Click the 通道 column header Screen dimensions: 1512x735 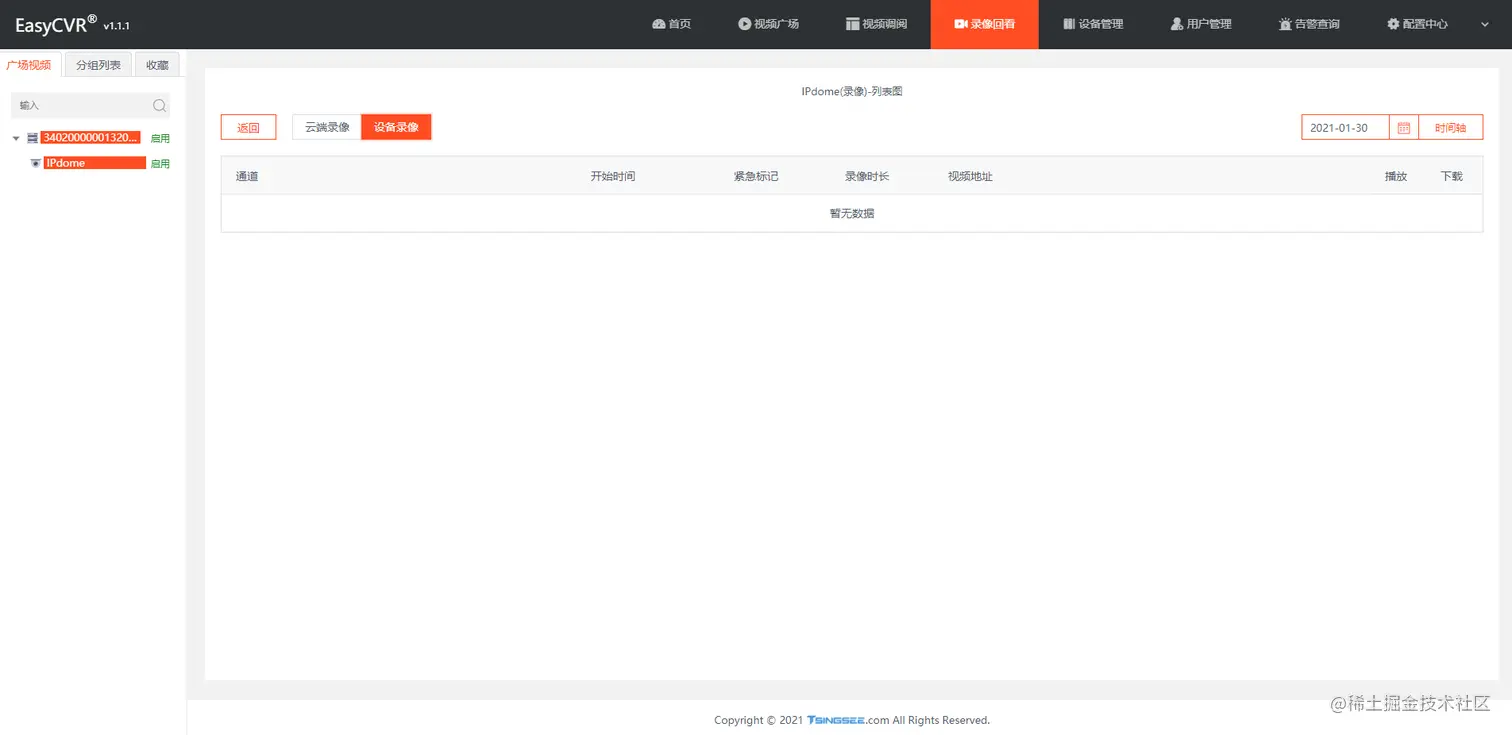247,176
